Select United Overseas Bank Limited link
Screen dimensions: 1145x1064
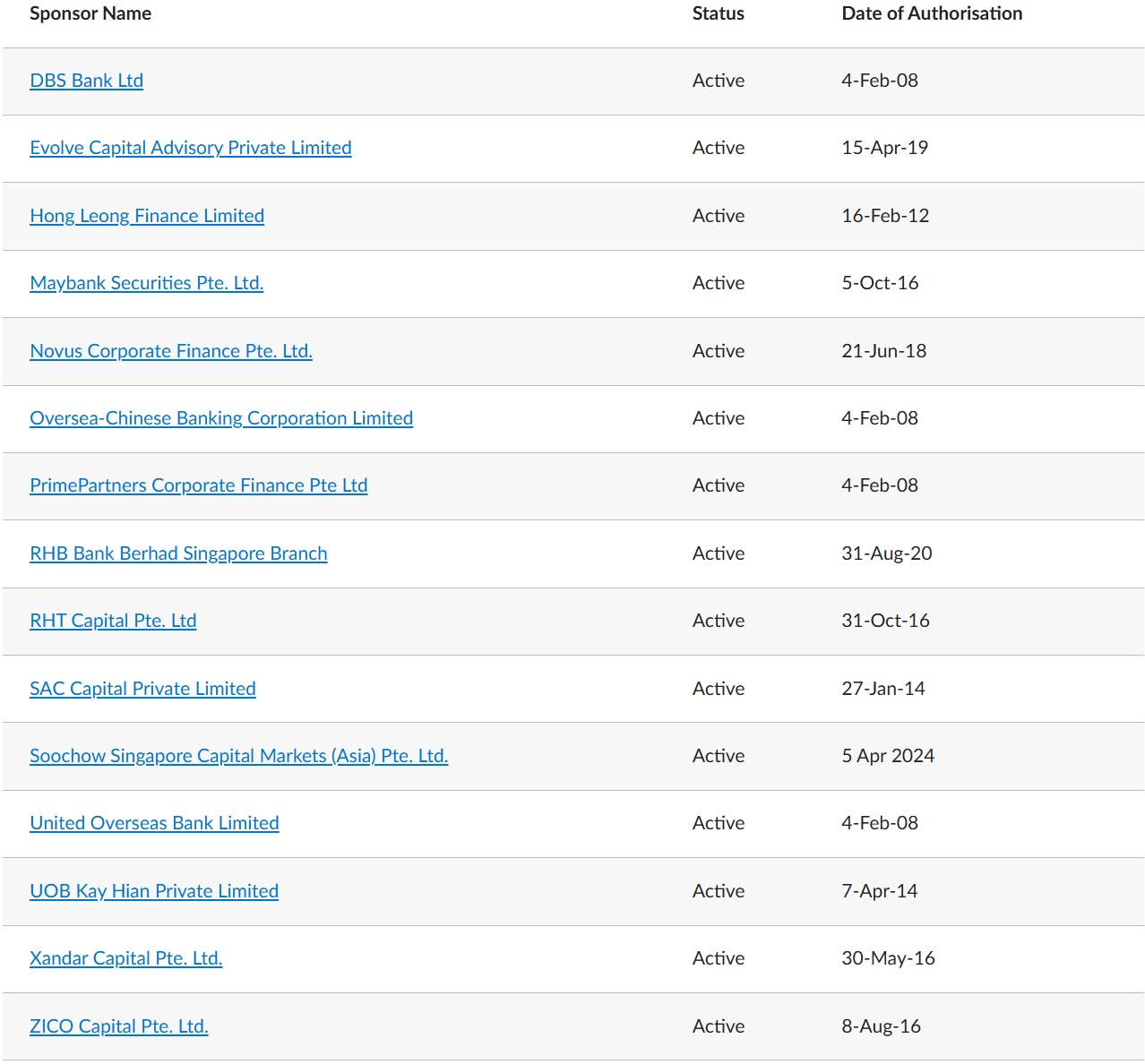(x=154, y=823)
